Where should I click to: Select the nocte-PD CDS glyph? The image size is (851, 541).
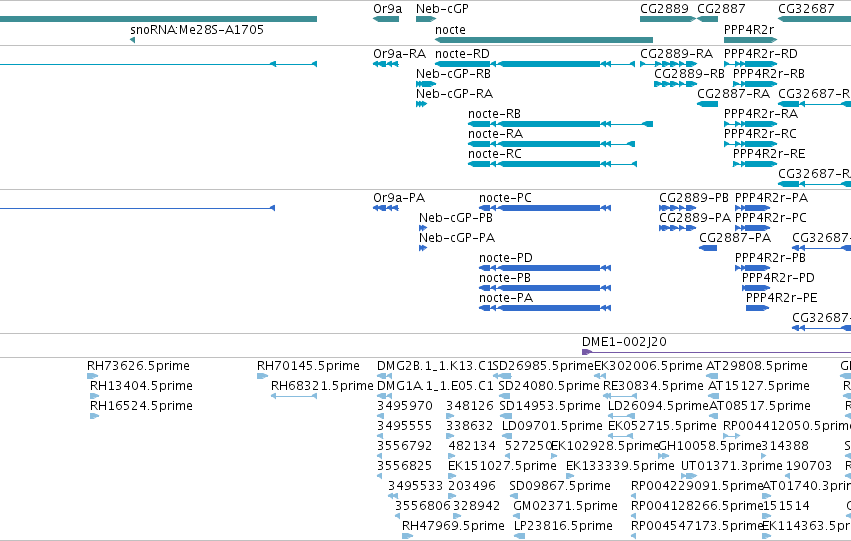[x=545, y=268]
